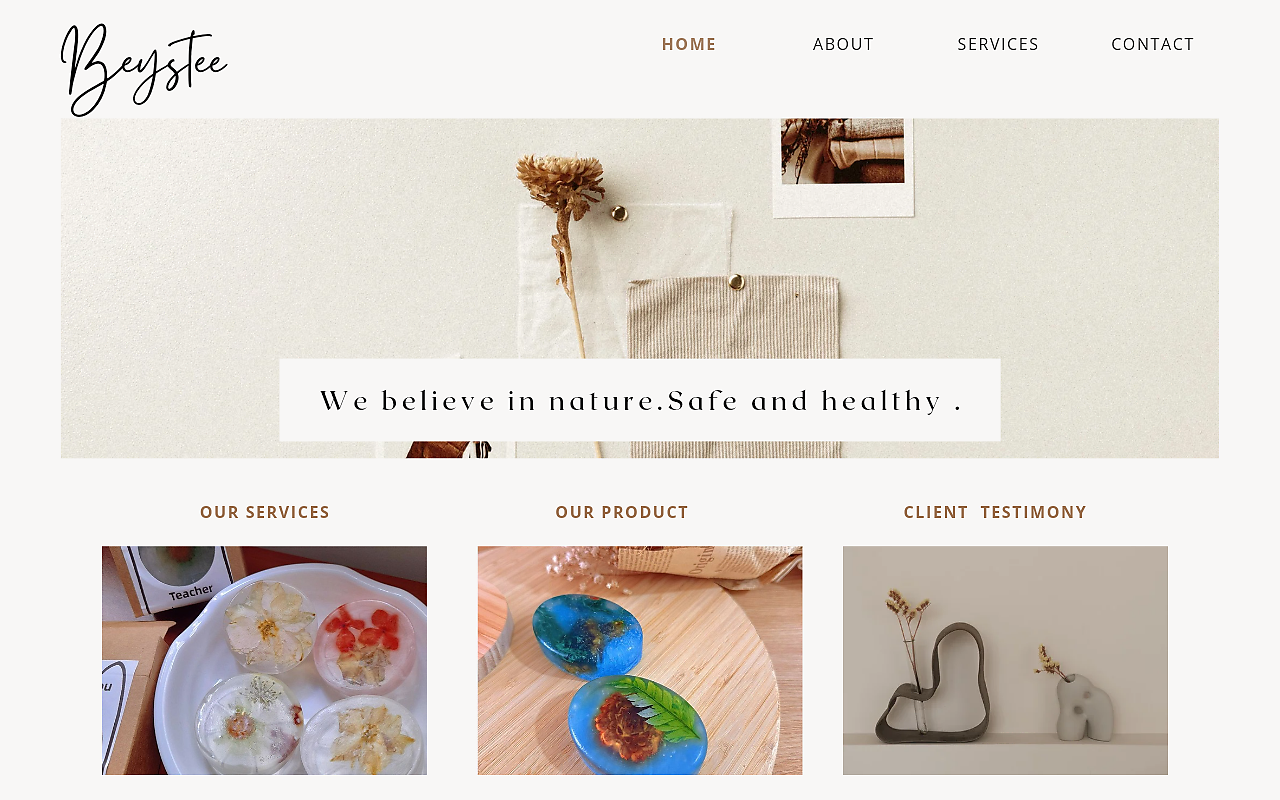Screen dimensions: 1280x800
Task: Click the small white ceramic vase
Action: (1084, 707)
